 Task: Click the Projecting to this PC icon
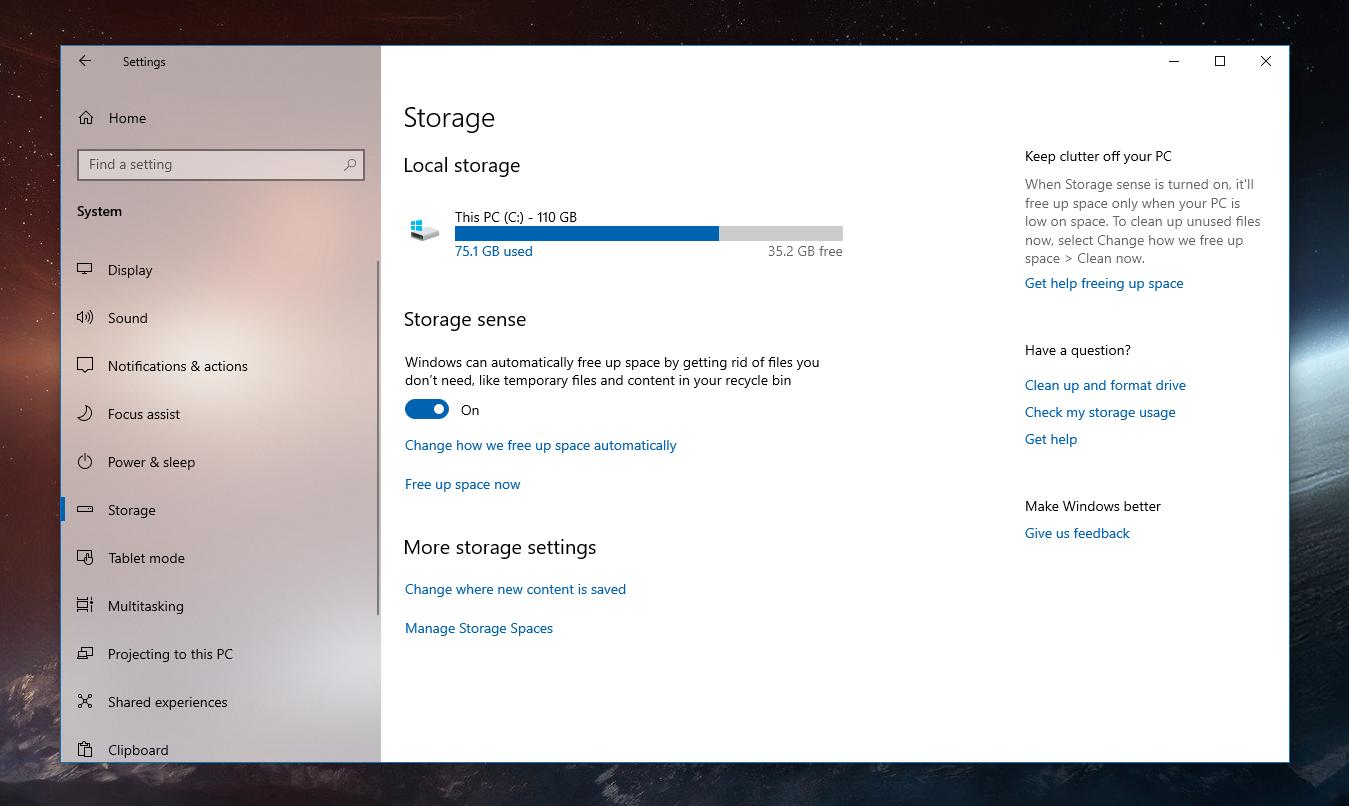pos(85,654)
